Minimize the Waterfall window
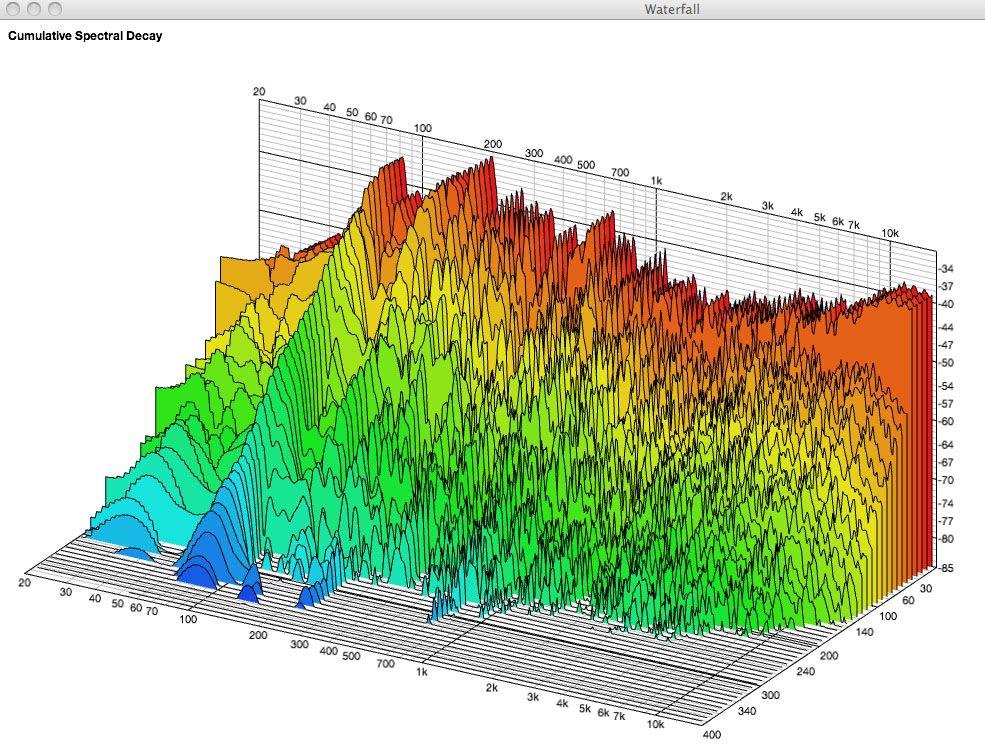The width and height of the screenshot is (985, 750). click(x=34, y=9)
